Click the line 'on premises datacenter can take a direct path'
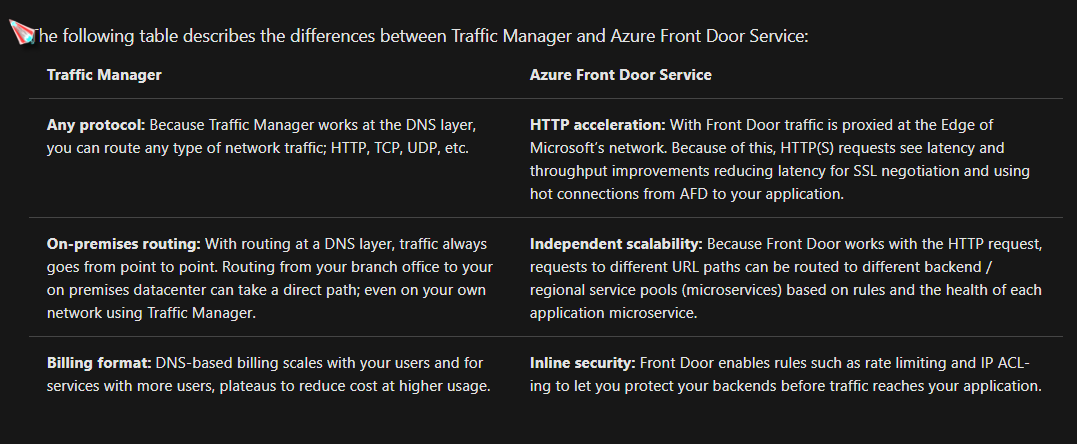This screenshot has height=444, width=1077. [x=267, y=290]
